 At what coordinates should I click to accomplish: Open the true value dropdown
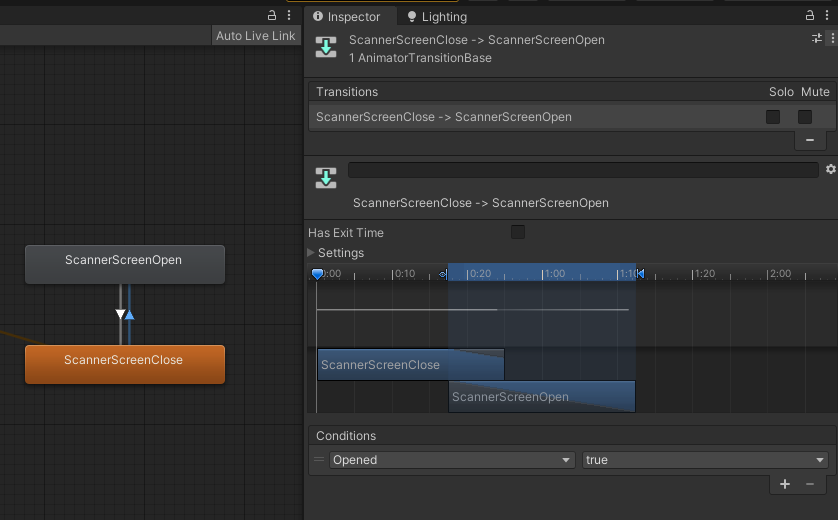coord(705,460)
